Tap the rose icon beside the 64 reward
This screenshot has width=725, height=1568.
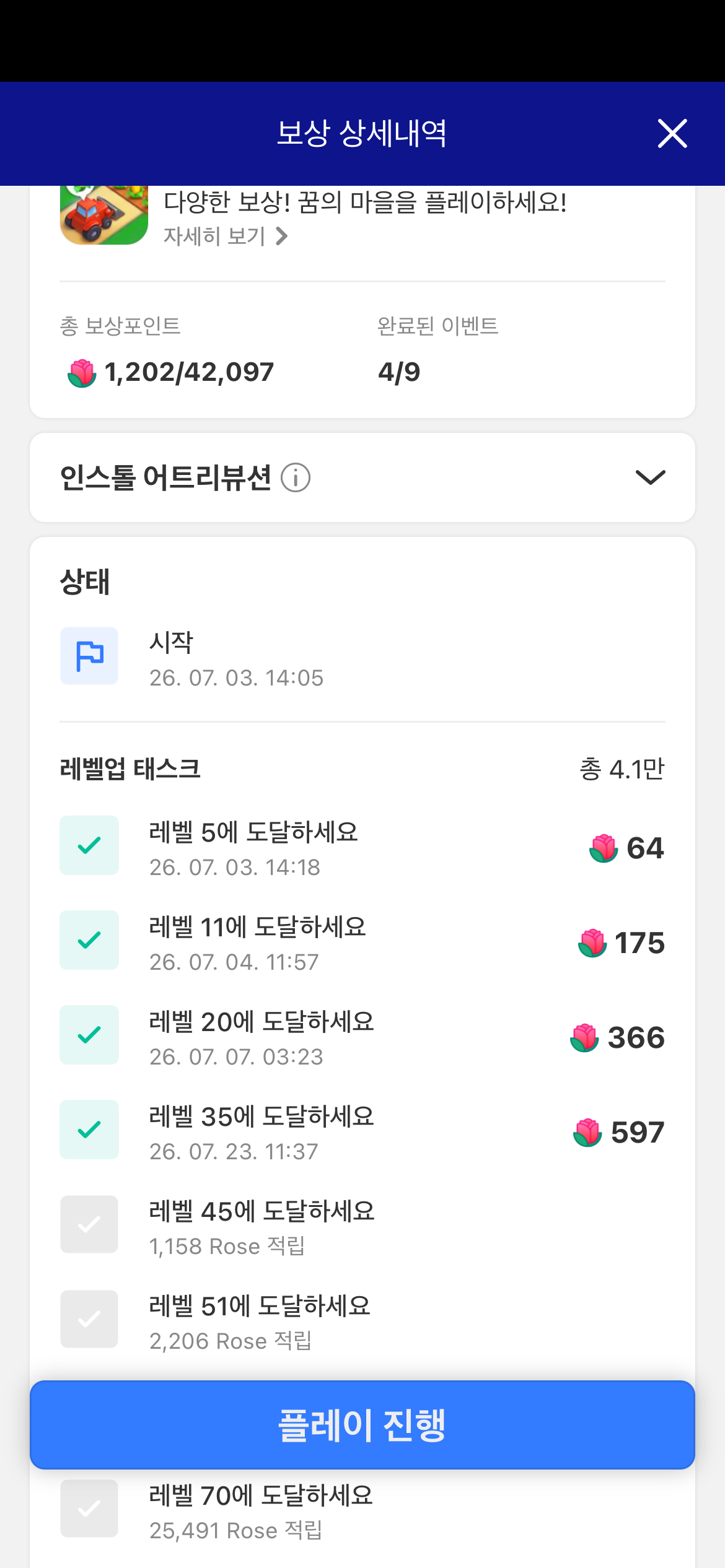[x=604, y=848]
